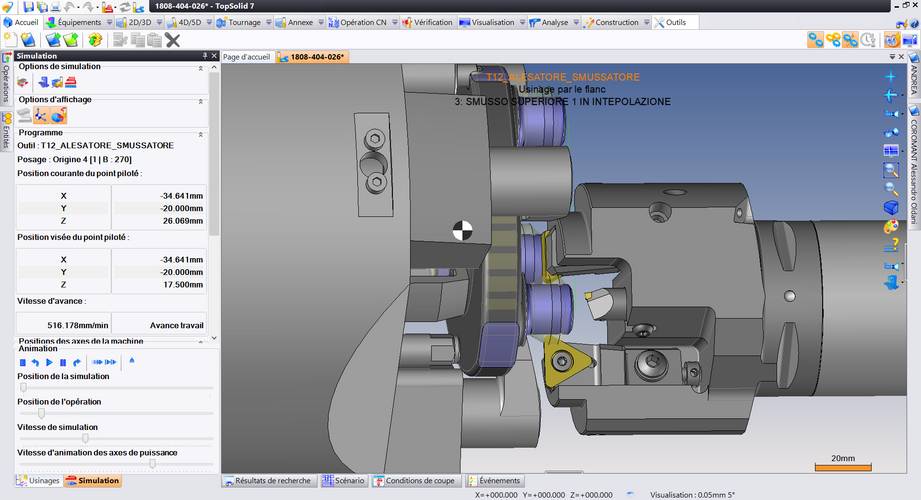This screenshot has width=921, height=500.
Task: Switch to the Page d'accueil tab
Action: [x=247, y=57]
